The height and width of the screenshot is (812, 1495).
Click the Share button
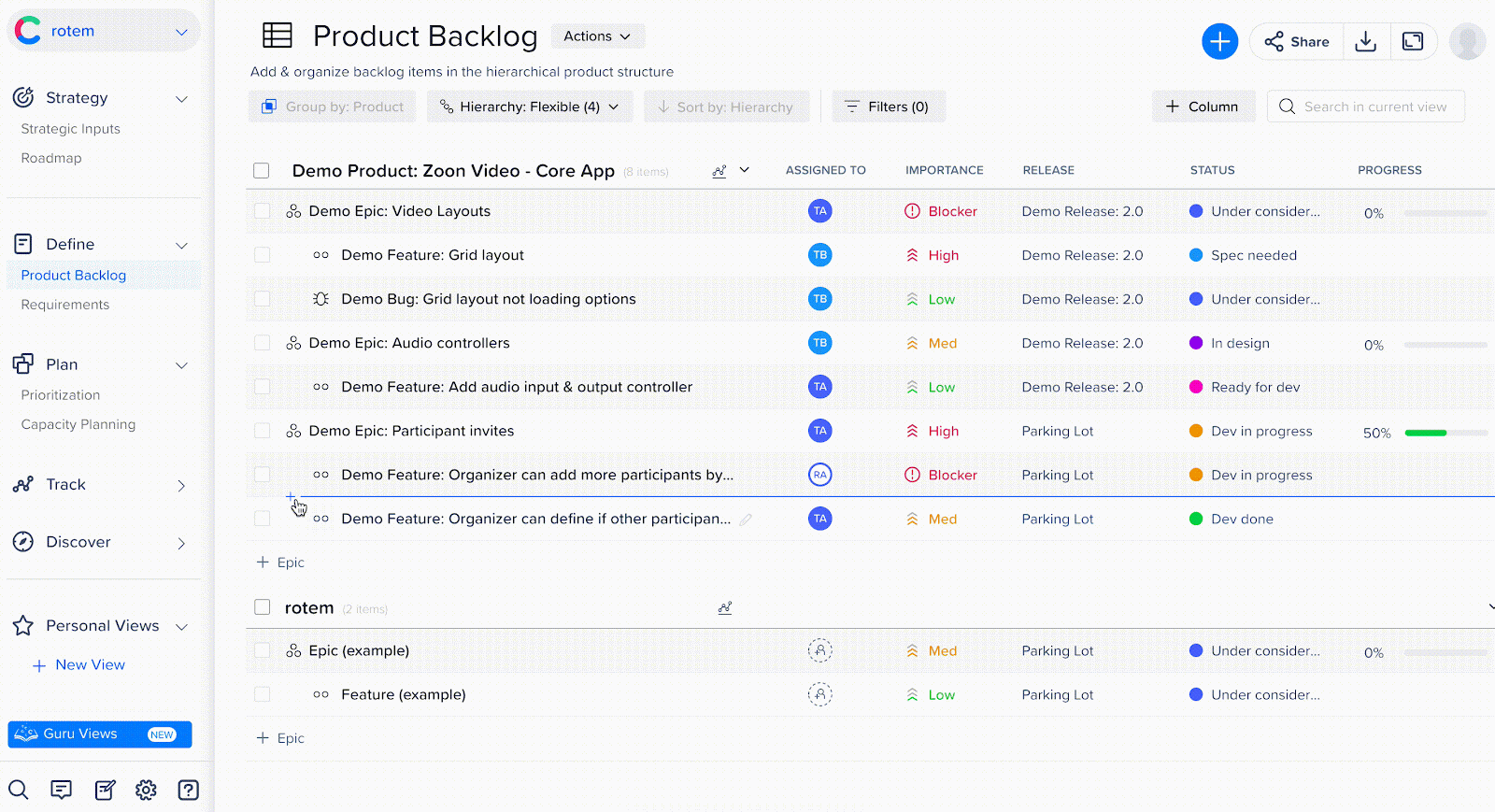[1297, 41]
